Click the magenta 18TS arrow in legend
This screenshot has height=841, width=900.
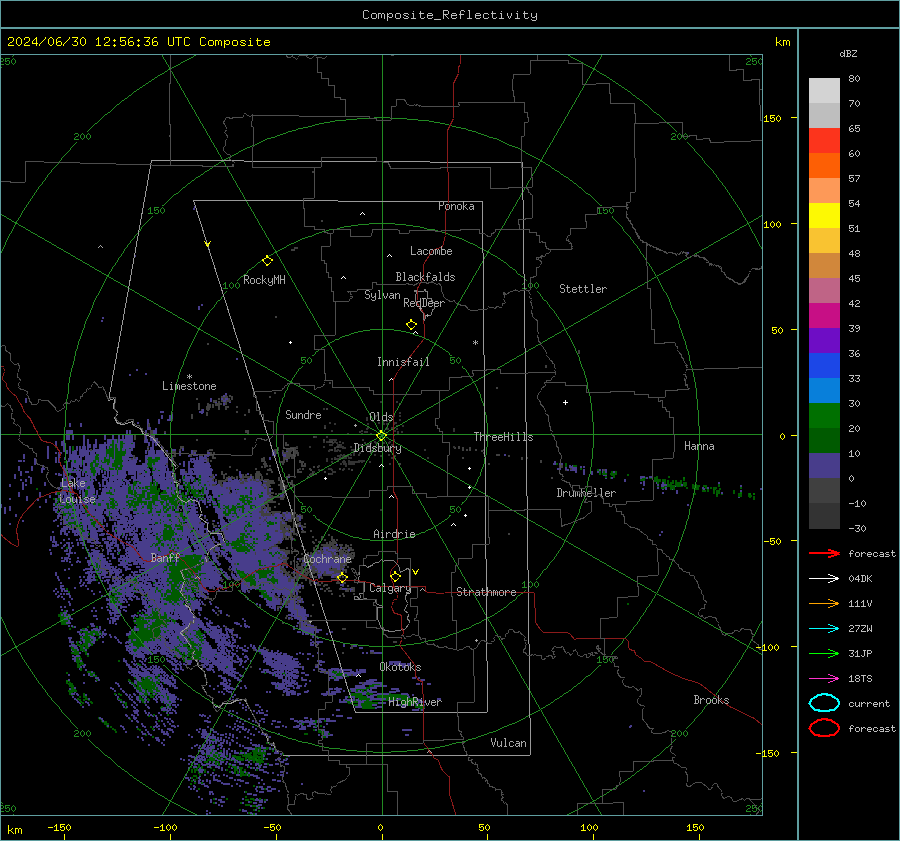coord(824,679)
